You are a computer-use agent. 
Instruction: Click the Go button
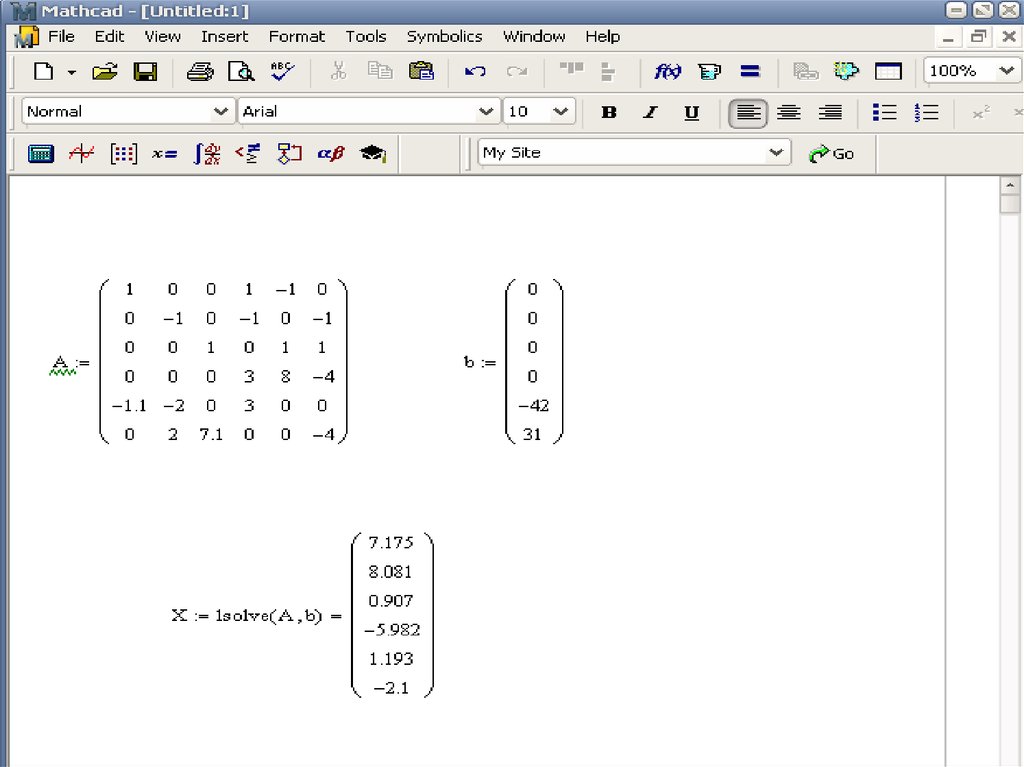tap(832, 153)
